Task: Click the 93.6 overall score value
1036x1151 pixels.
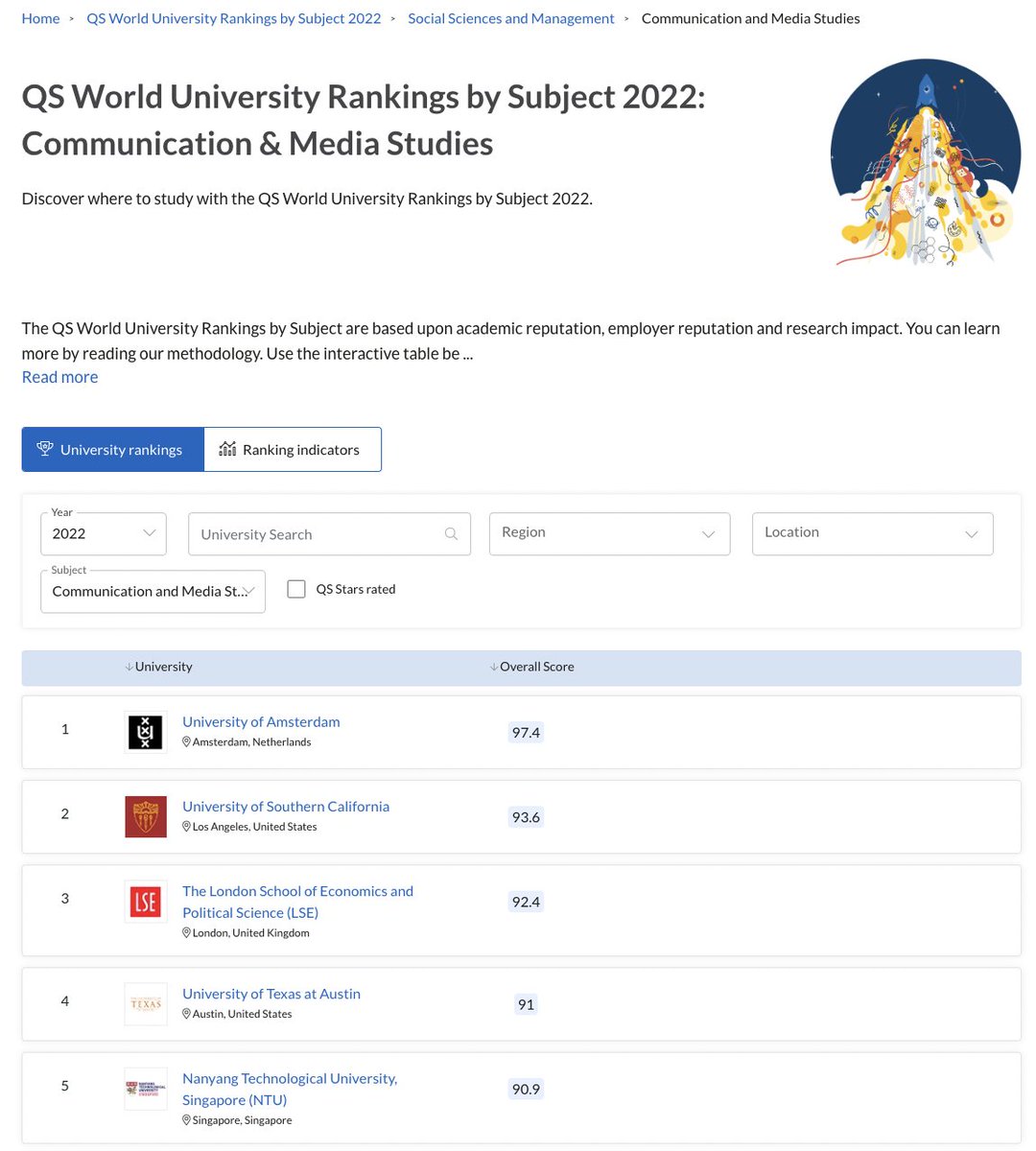Action: (x=526, y=817)
